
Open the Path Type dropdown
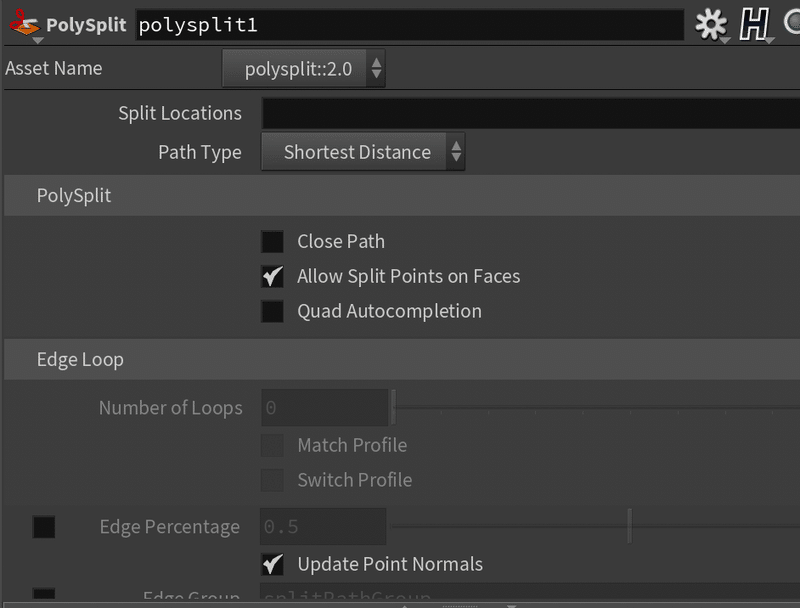click(x=363, y=153)
